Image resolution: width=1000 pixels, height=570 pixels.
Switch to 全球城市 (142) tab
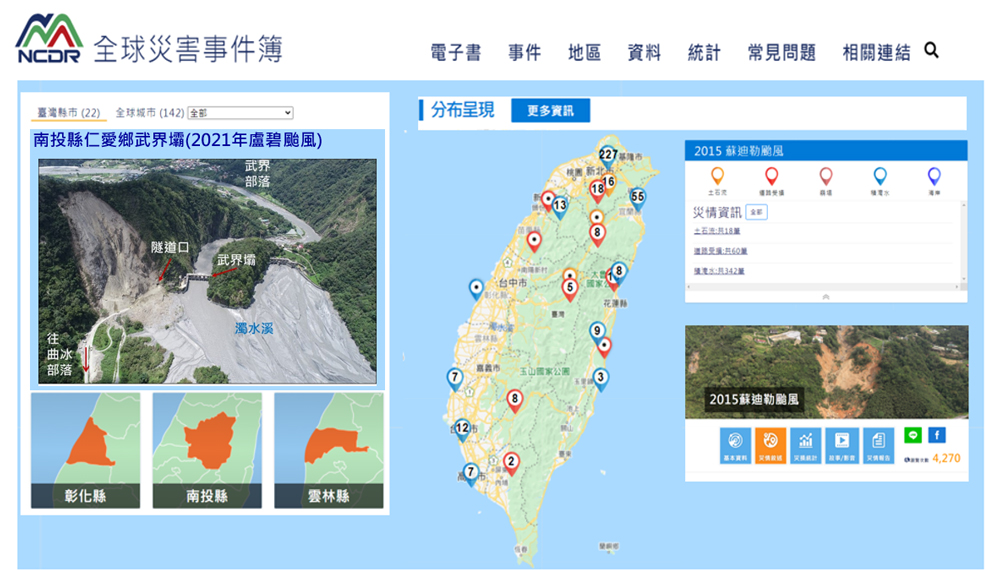149,112
